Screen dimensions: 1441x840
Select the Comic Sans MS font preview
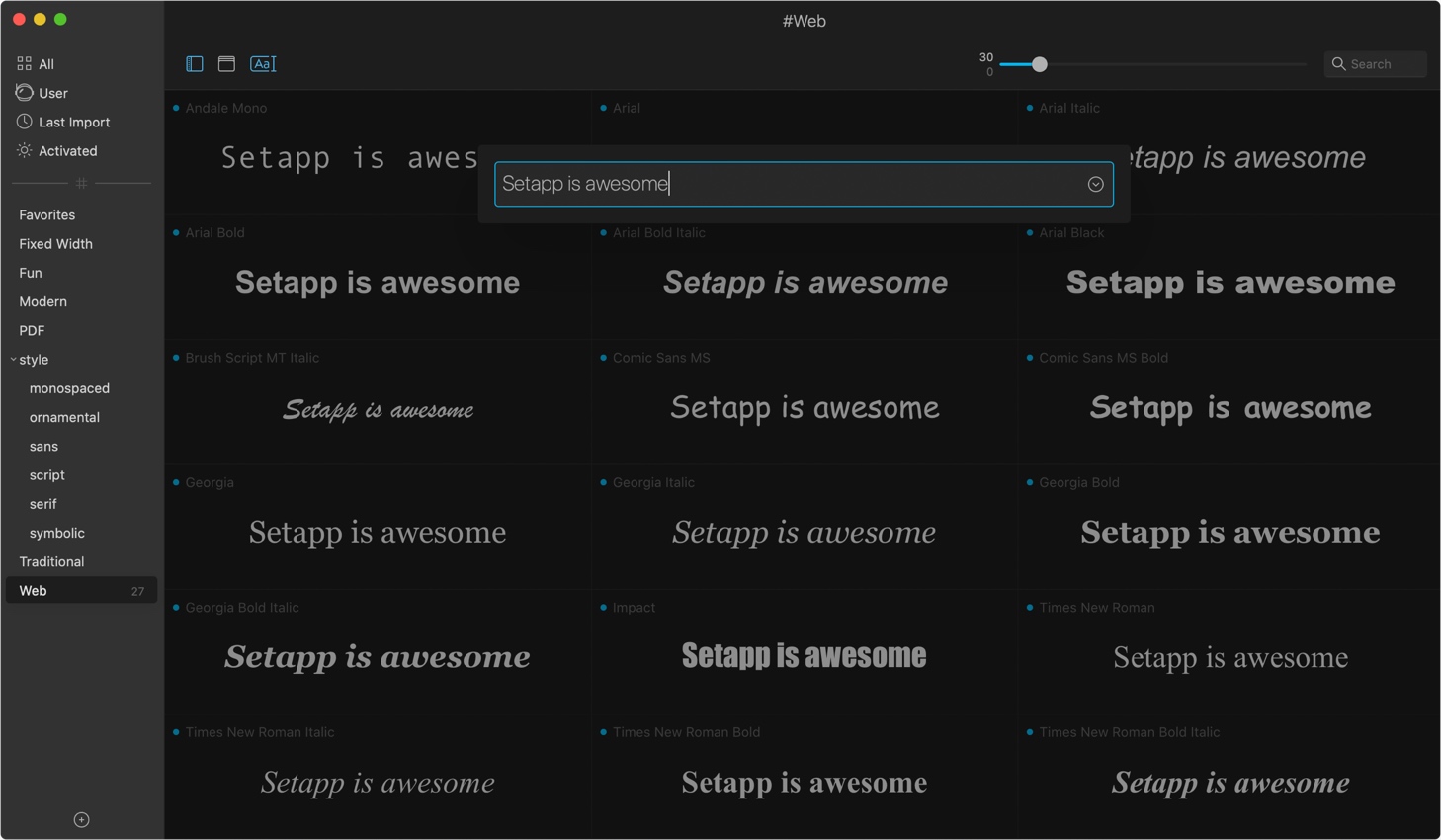tap(805, 407)
